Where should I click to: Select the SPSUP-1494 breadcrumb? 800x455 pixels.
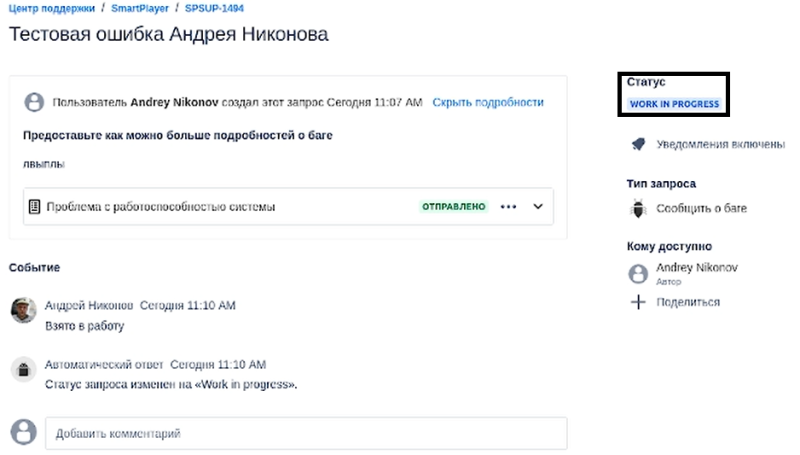214,8
